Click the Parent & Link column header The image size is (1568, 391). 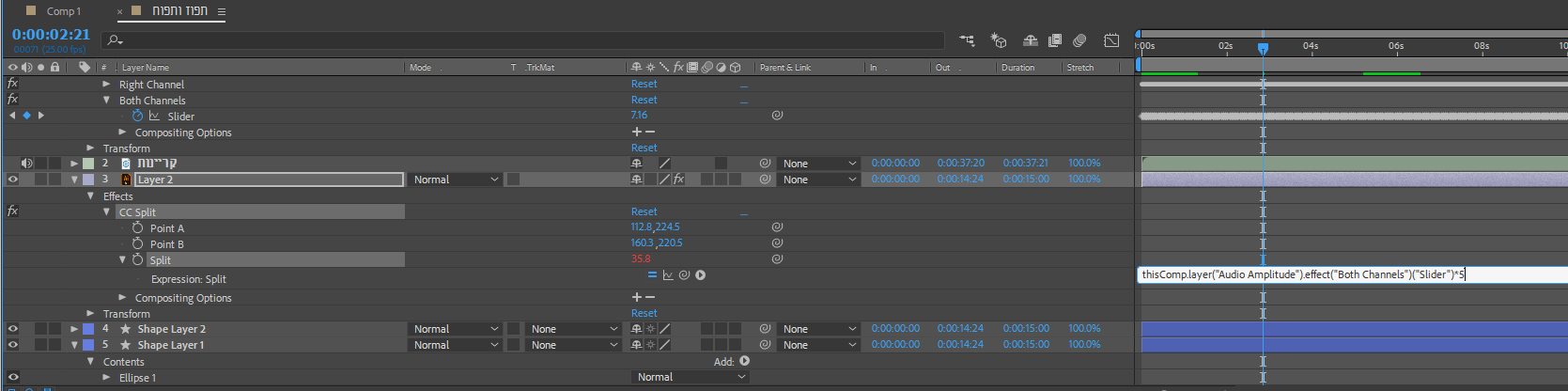(785, 68)
